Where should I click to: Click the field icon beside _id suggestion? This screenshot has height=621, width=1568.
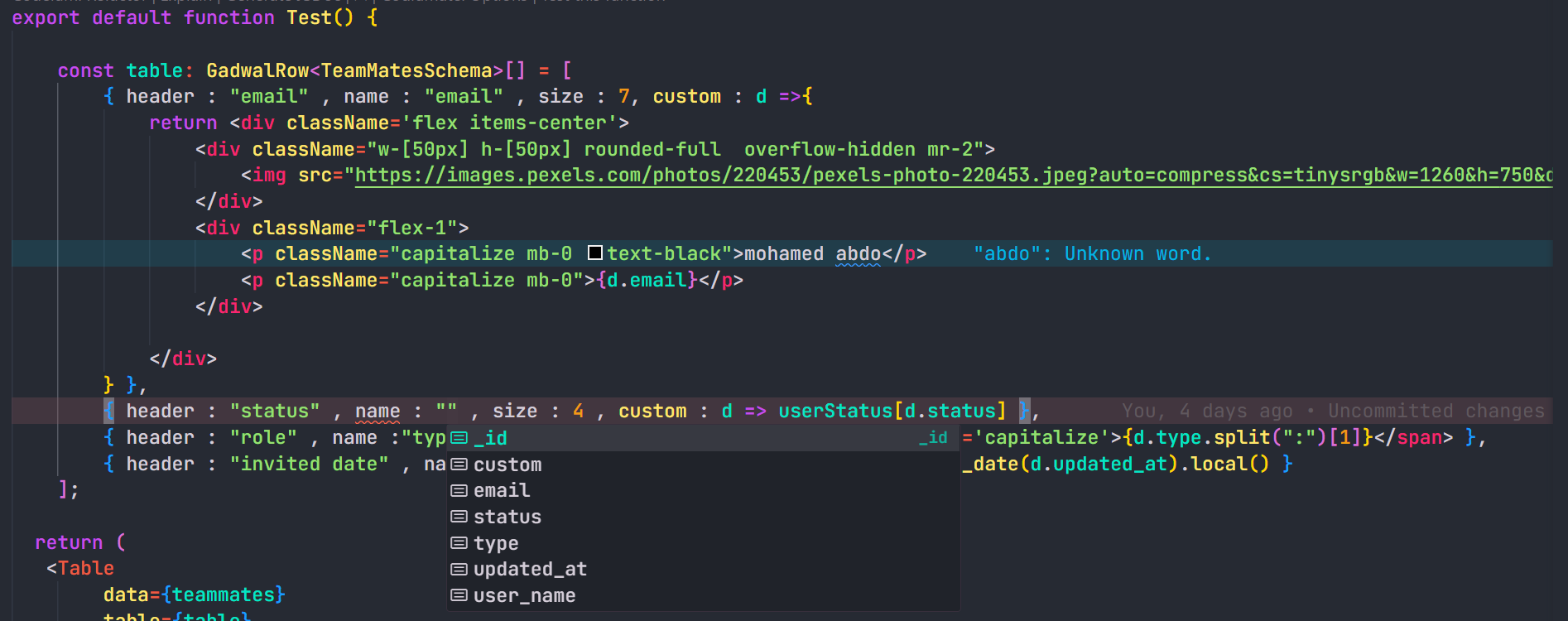click(459, 438)
